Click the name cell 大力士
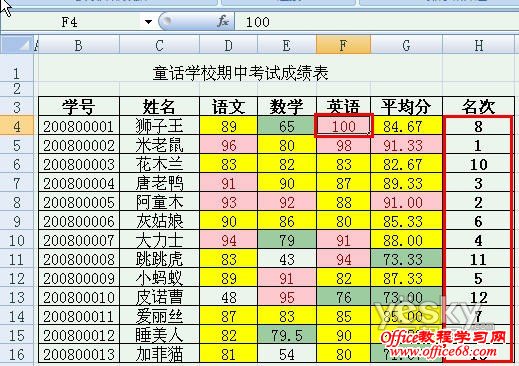The image size is (519, 366). (x=159, y=239)
